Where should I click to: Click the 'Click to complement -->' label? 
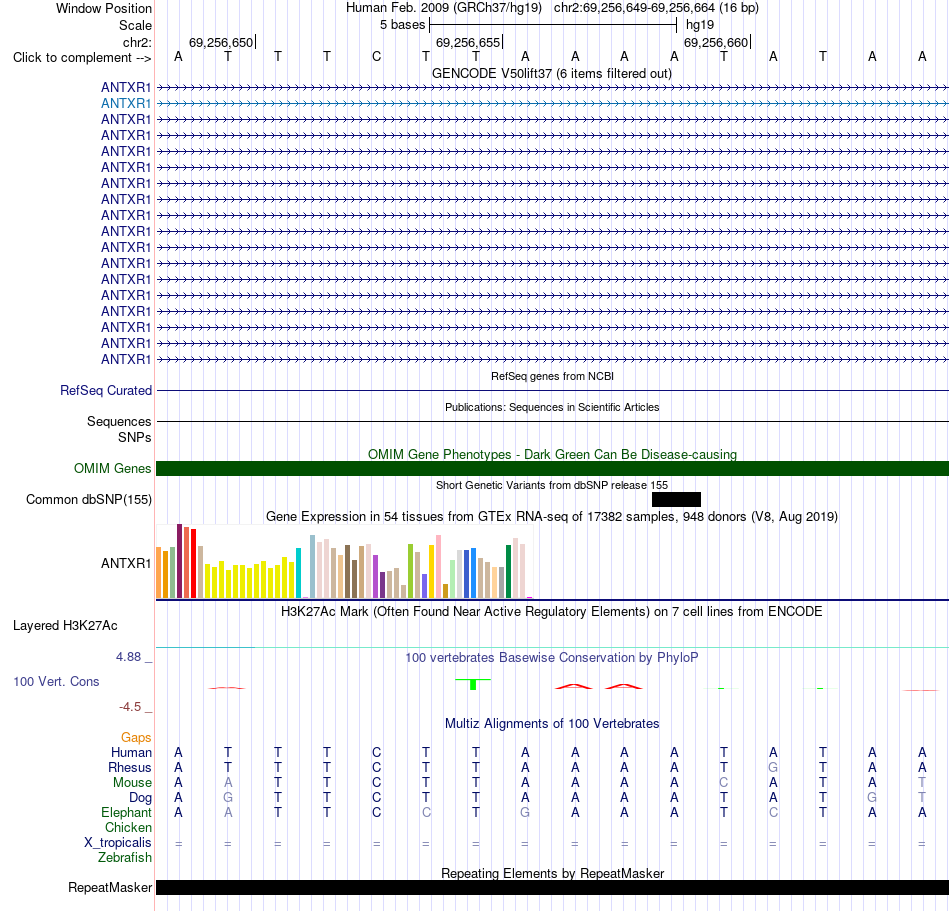pos(82,58)
